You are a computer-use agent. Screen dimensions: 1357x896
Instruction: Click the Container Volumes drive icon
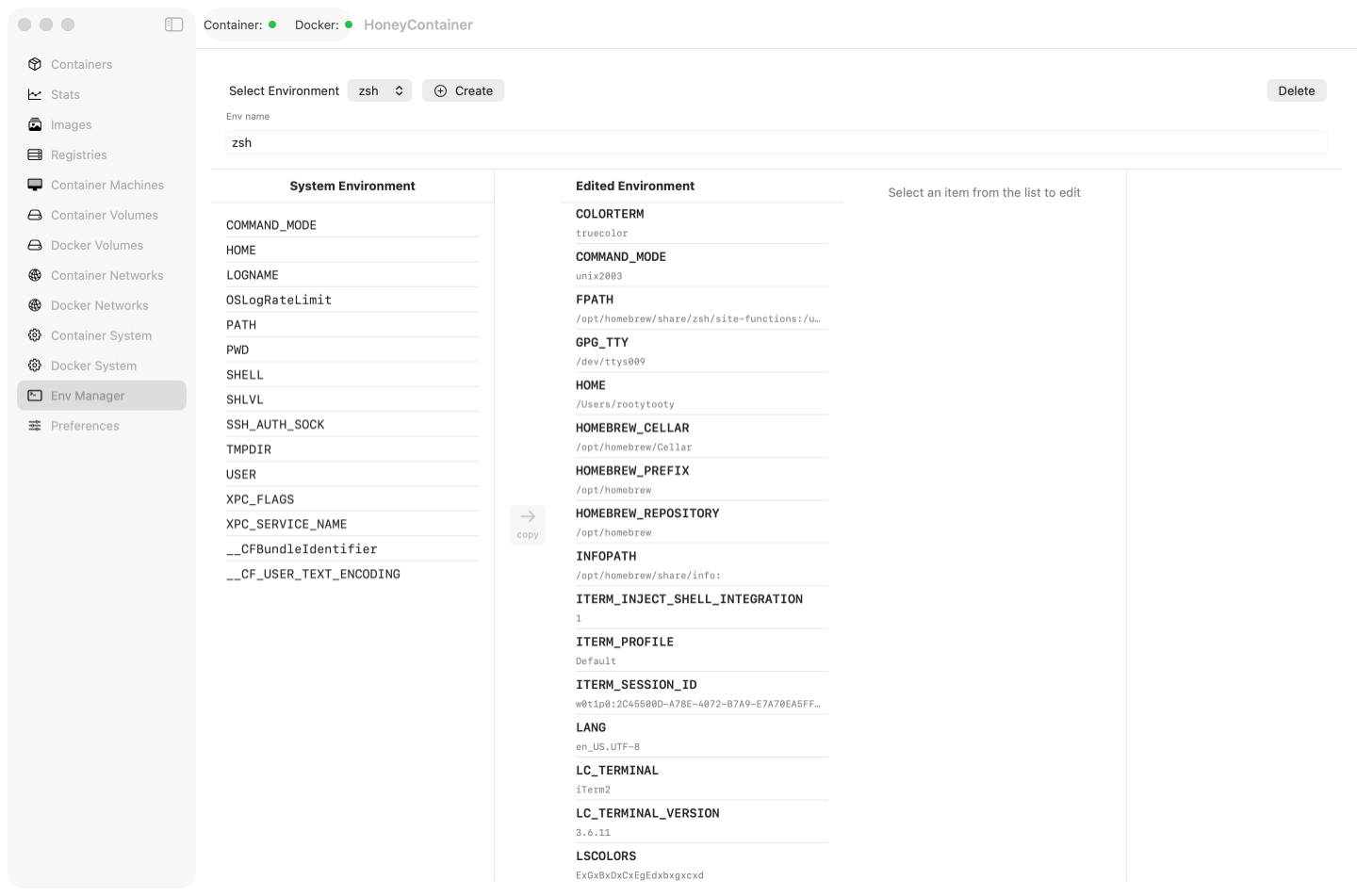coord(35,215)
